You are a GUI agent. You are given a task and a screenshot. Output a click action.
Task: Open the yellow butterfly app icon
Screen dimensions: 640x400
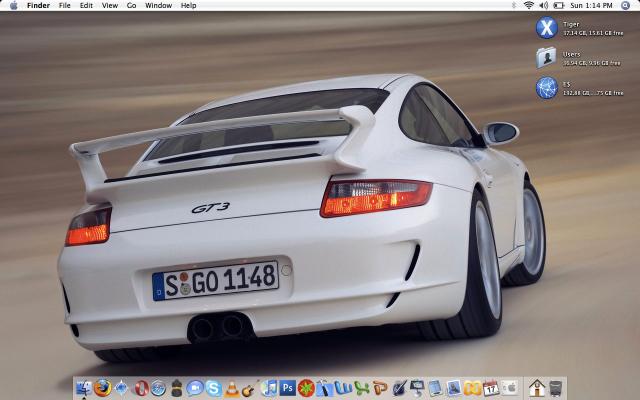click(x=473, y=388)
